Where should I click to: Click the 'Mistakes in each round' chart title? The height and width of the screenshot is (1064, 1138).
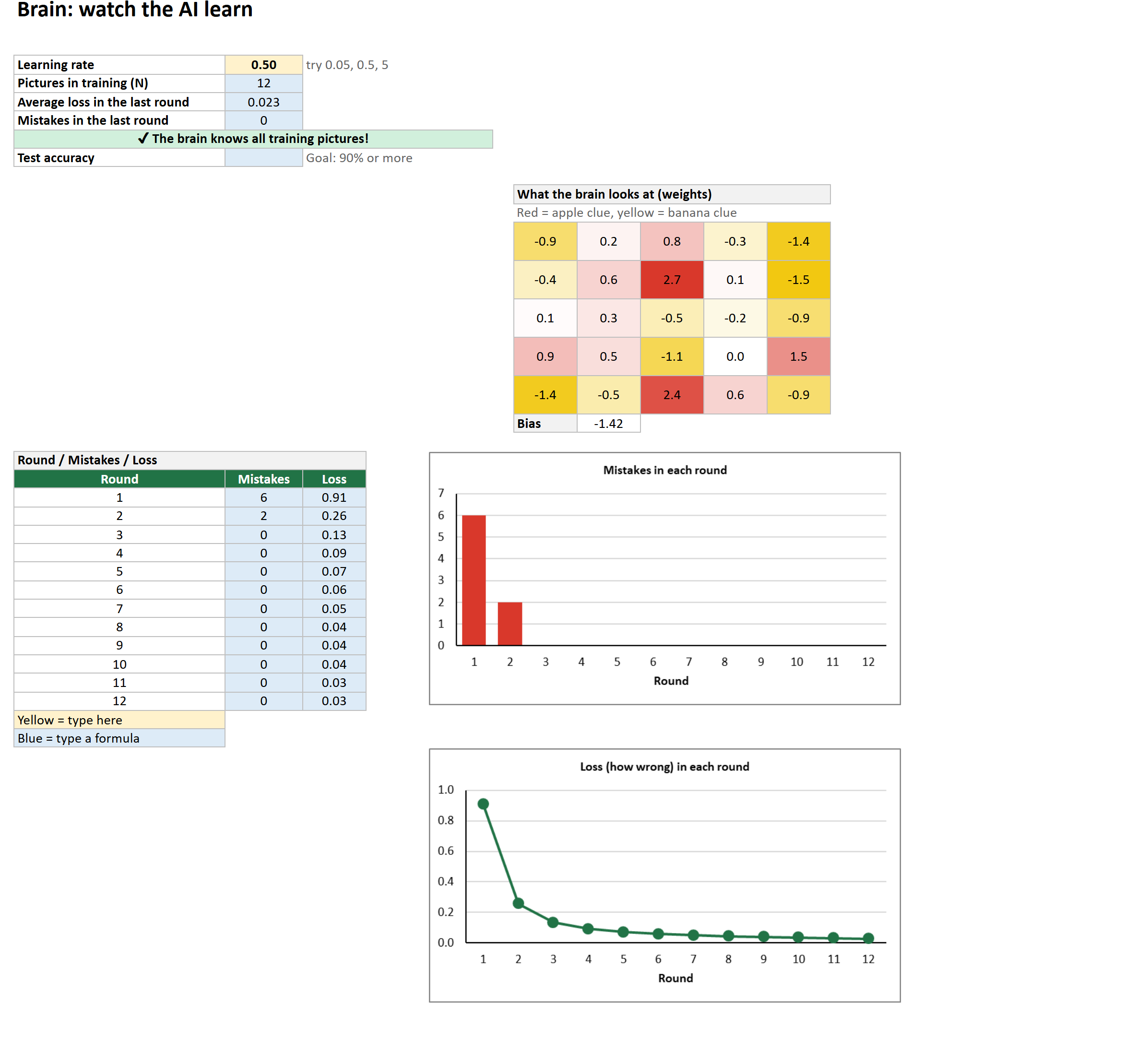(665, 470)
